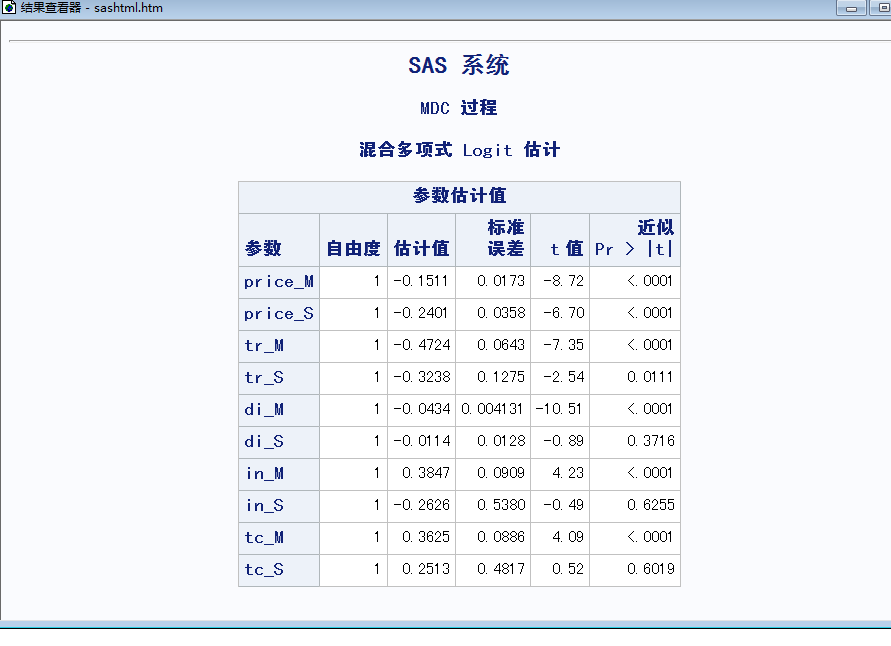
Task: Select the di_M row label
Action: pos(264,409)
